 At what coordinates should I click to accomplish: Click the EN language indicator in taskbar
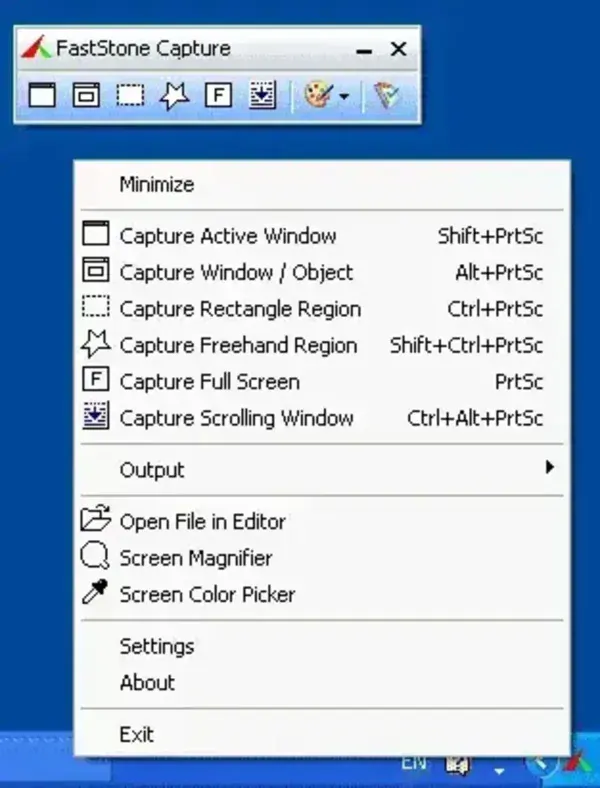(x=414, y=763)
